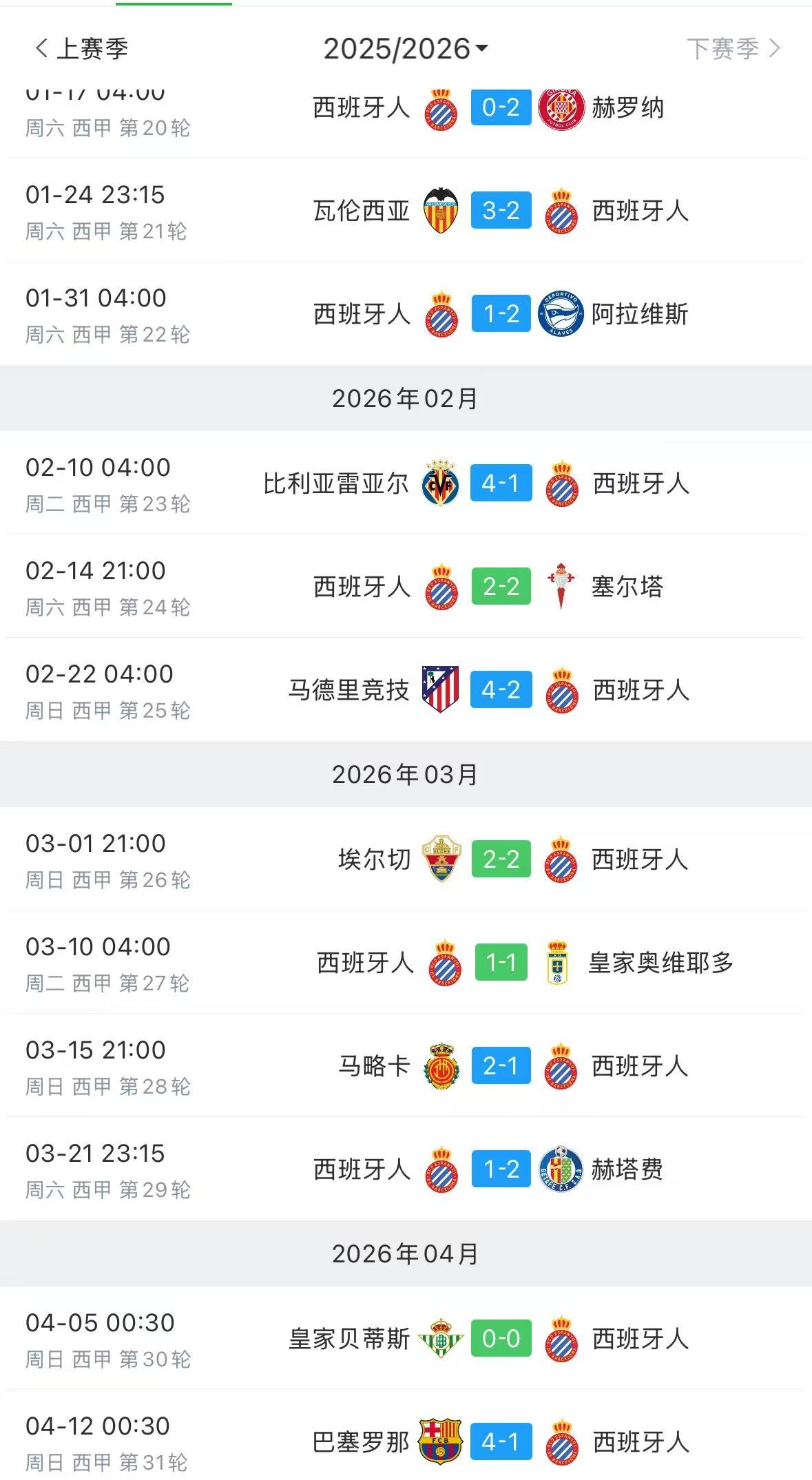
Task: Tap the Celta (塞尔塔) club crest
Action: (561, 587)
